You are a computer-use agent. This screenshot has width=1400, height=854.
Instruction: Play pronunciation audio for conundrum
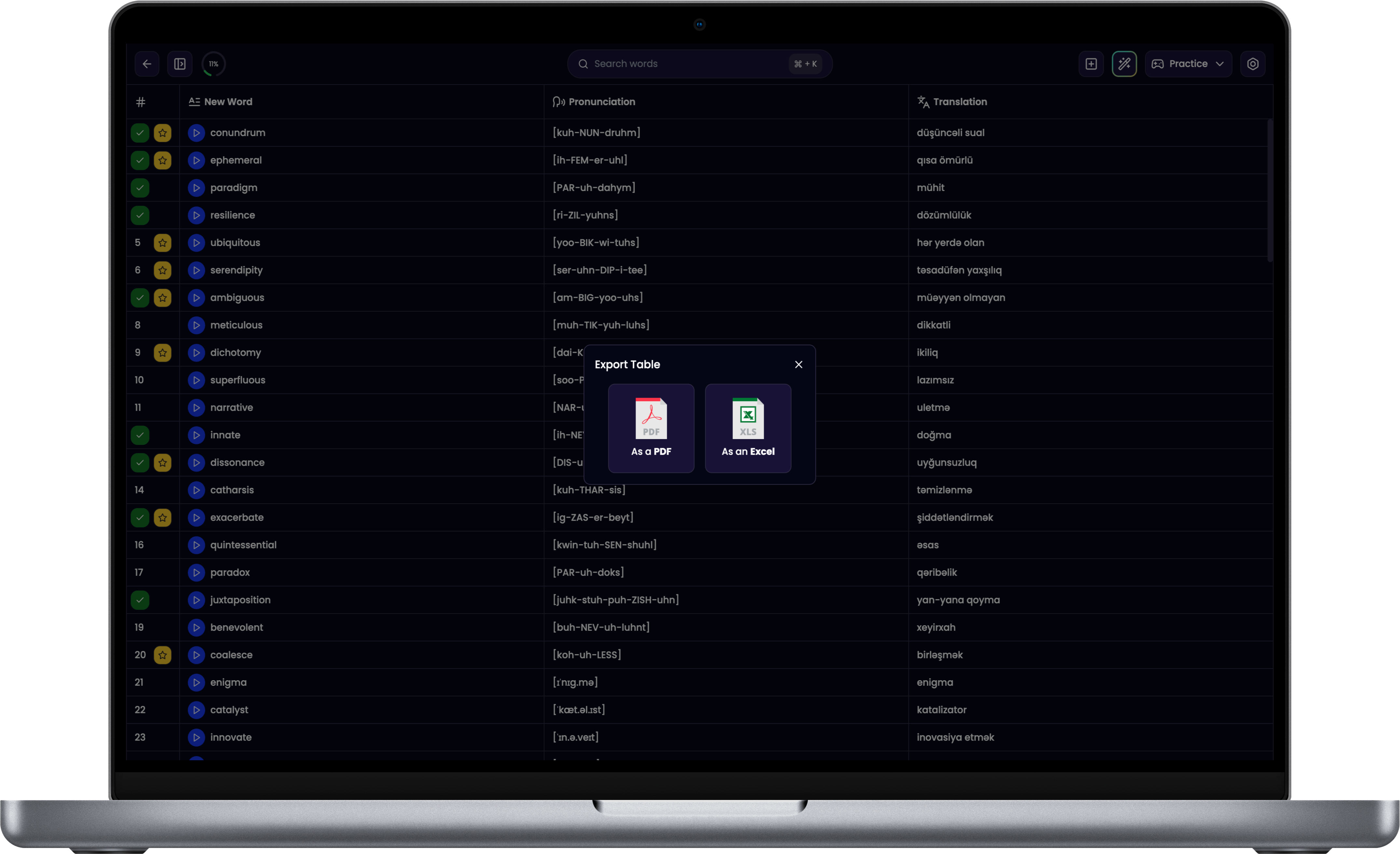click(196, 133)
